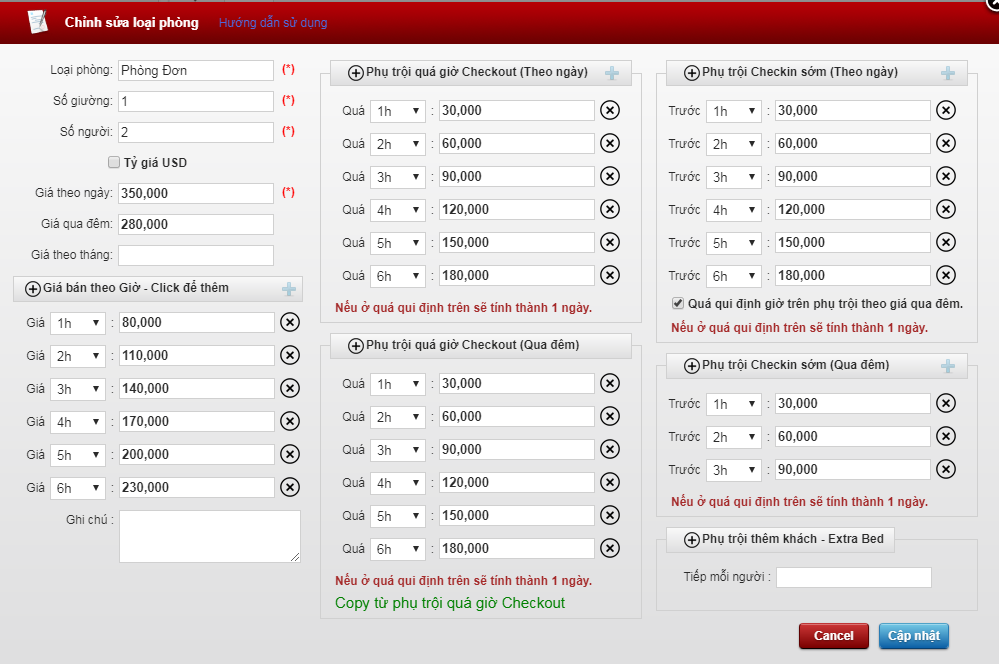Remove the 200,000 hourly price row

tap(290, 454)
